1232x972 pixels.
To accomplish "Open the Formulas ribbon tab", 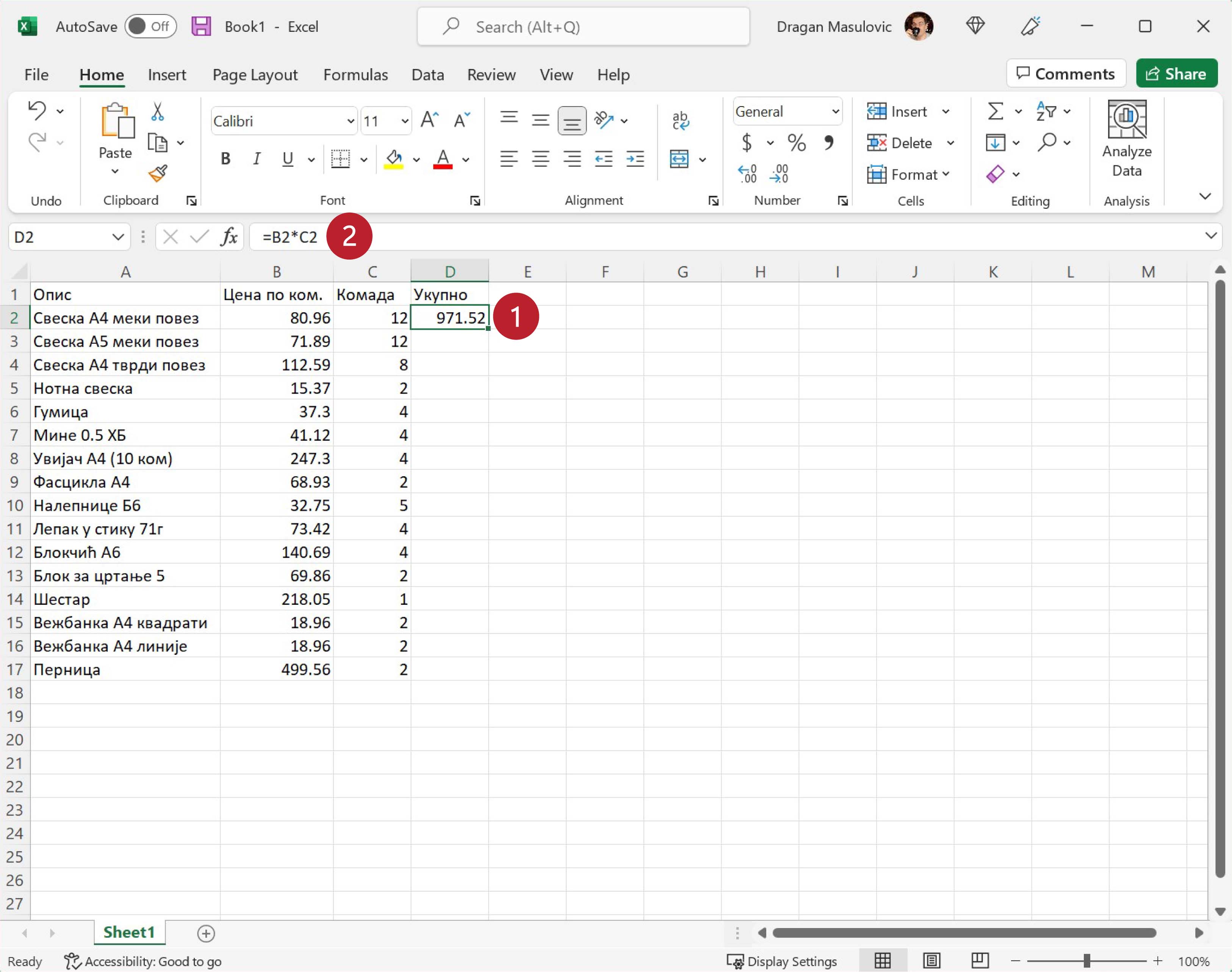I will coord(355,75).
